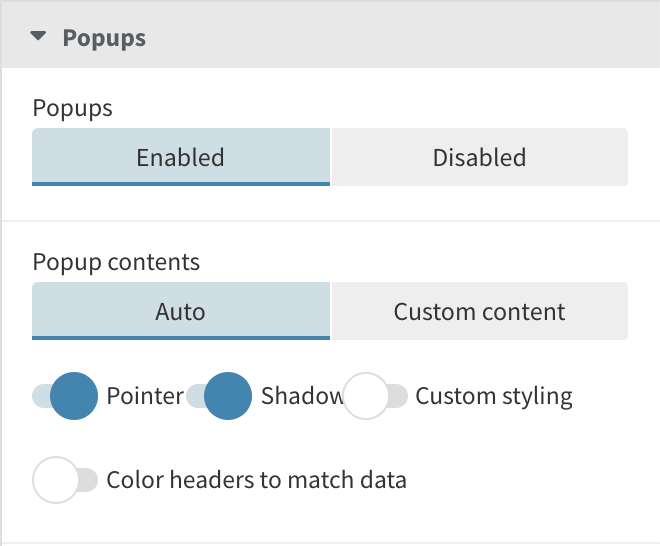The image size is (660, 546).
Task: Switch to Custom content for popups
Action: [x=479, y=311]
